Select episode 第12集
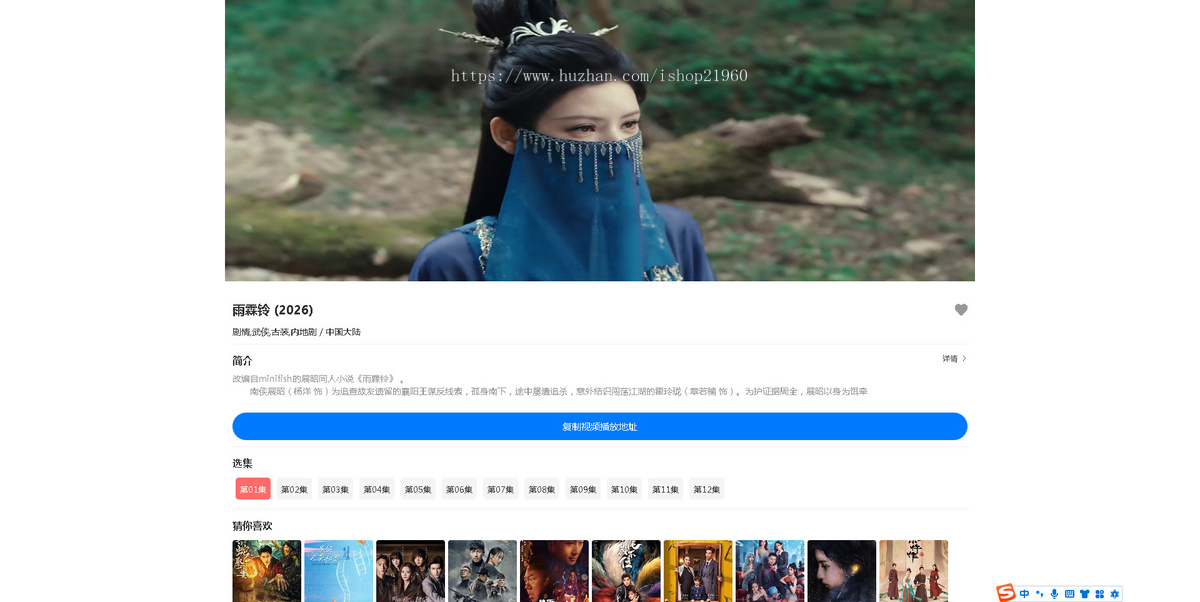This screenshot has width=1200, height=602. (x=707, y=489)
